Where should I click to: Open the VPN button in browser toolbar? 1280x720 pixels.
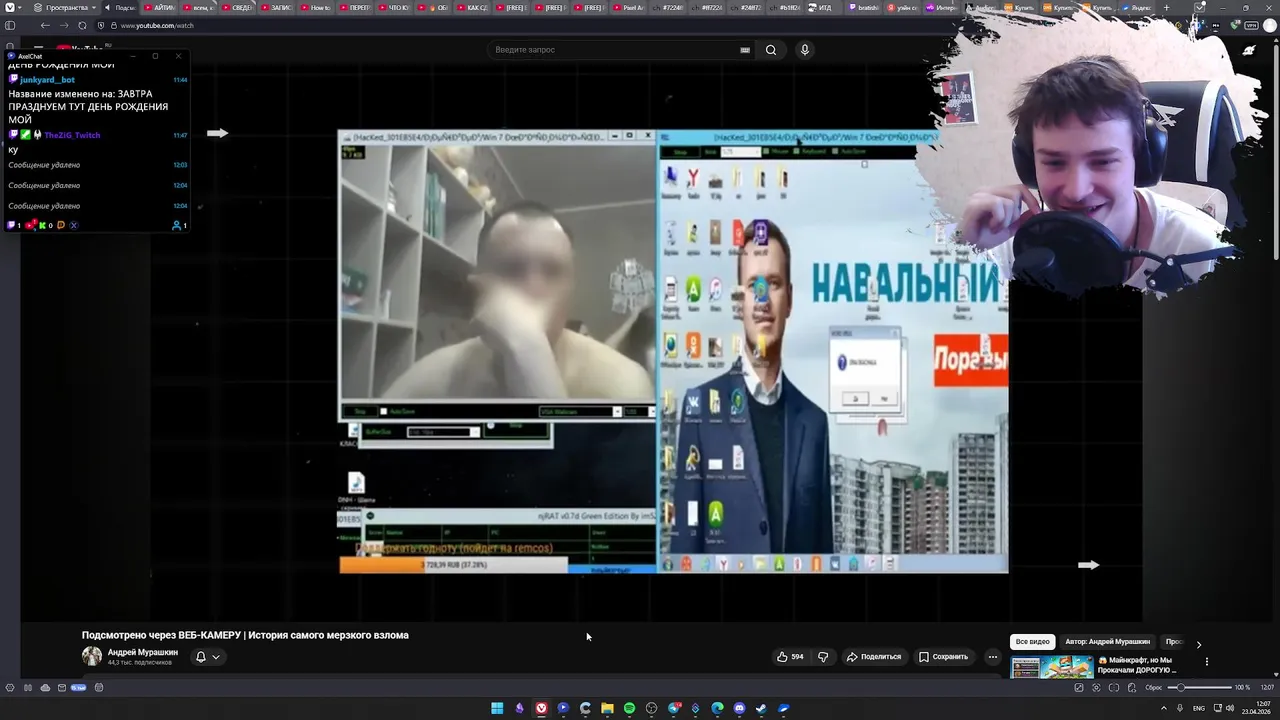[1250, 25]
